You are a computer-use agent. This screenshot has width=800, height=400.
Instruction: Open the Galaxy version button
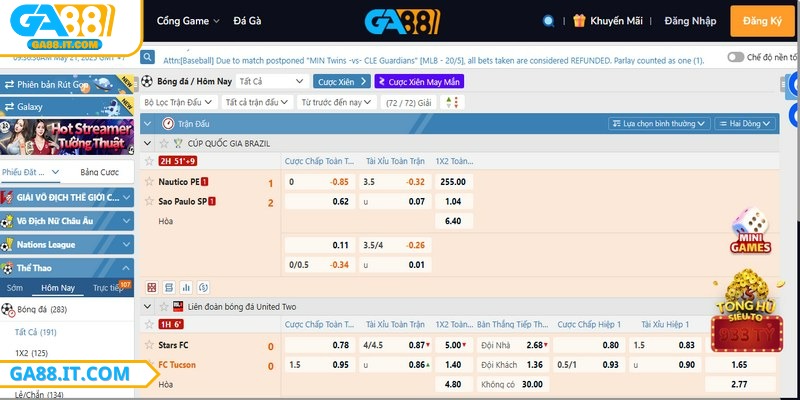point(67,107)
